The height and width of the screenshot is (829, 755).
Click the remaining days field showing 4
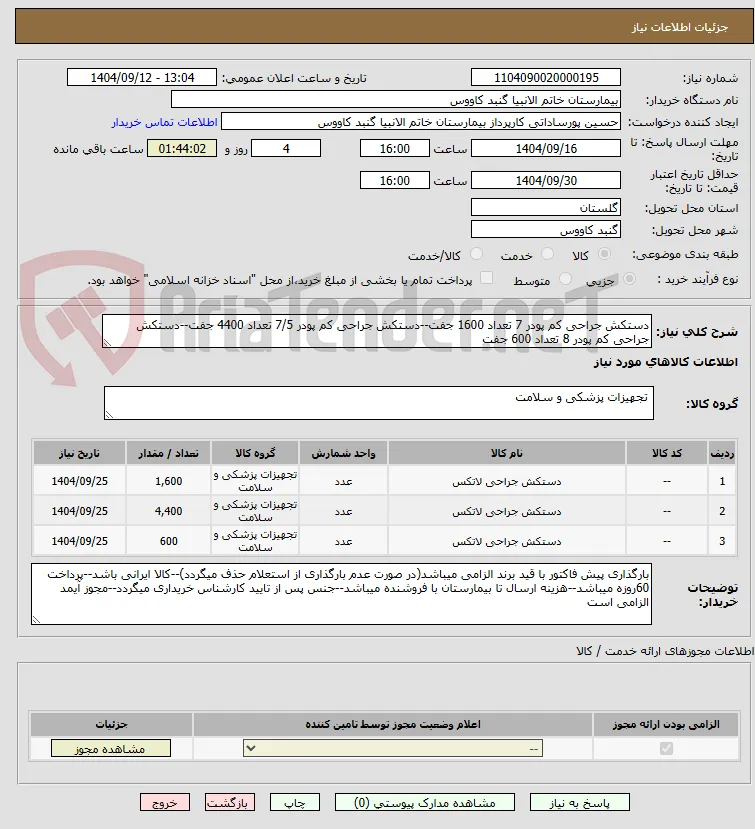pos(286,149)
